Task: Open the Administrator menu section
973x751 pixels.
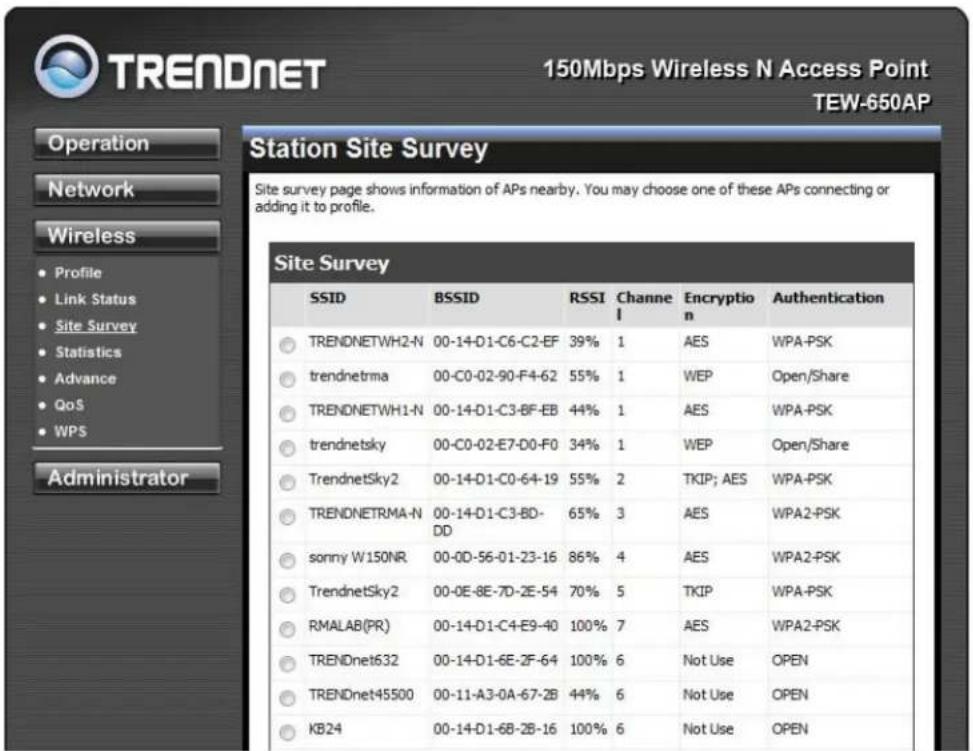Action: 127,478
